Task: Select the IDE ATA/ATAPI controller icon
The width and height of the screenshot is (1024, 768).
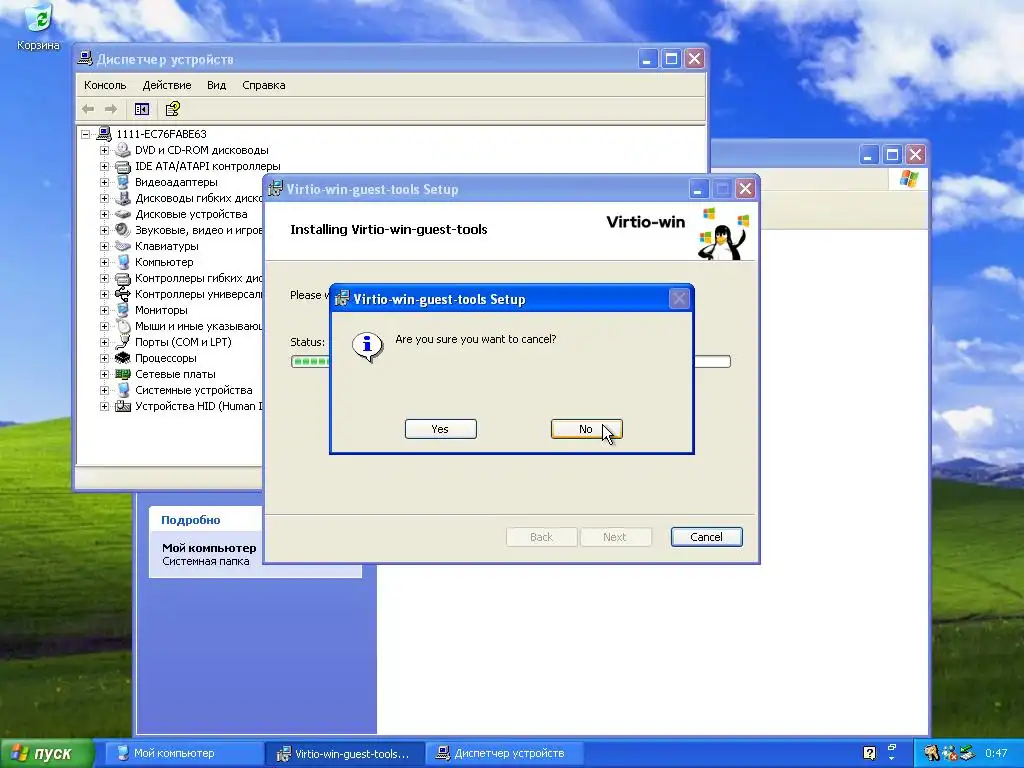Action: [x=123, y=167]
